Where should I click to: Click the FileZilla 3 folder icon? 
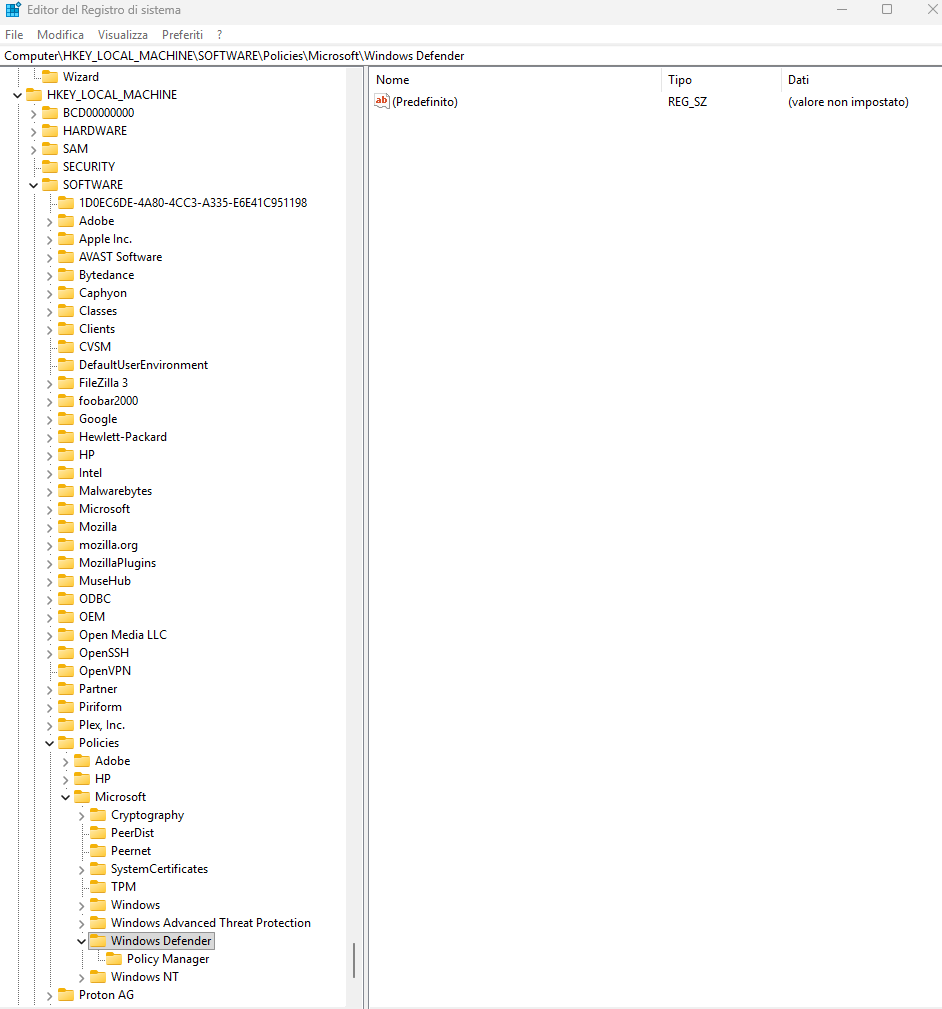click(x=66, y=383)
